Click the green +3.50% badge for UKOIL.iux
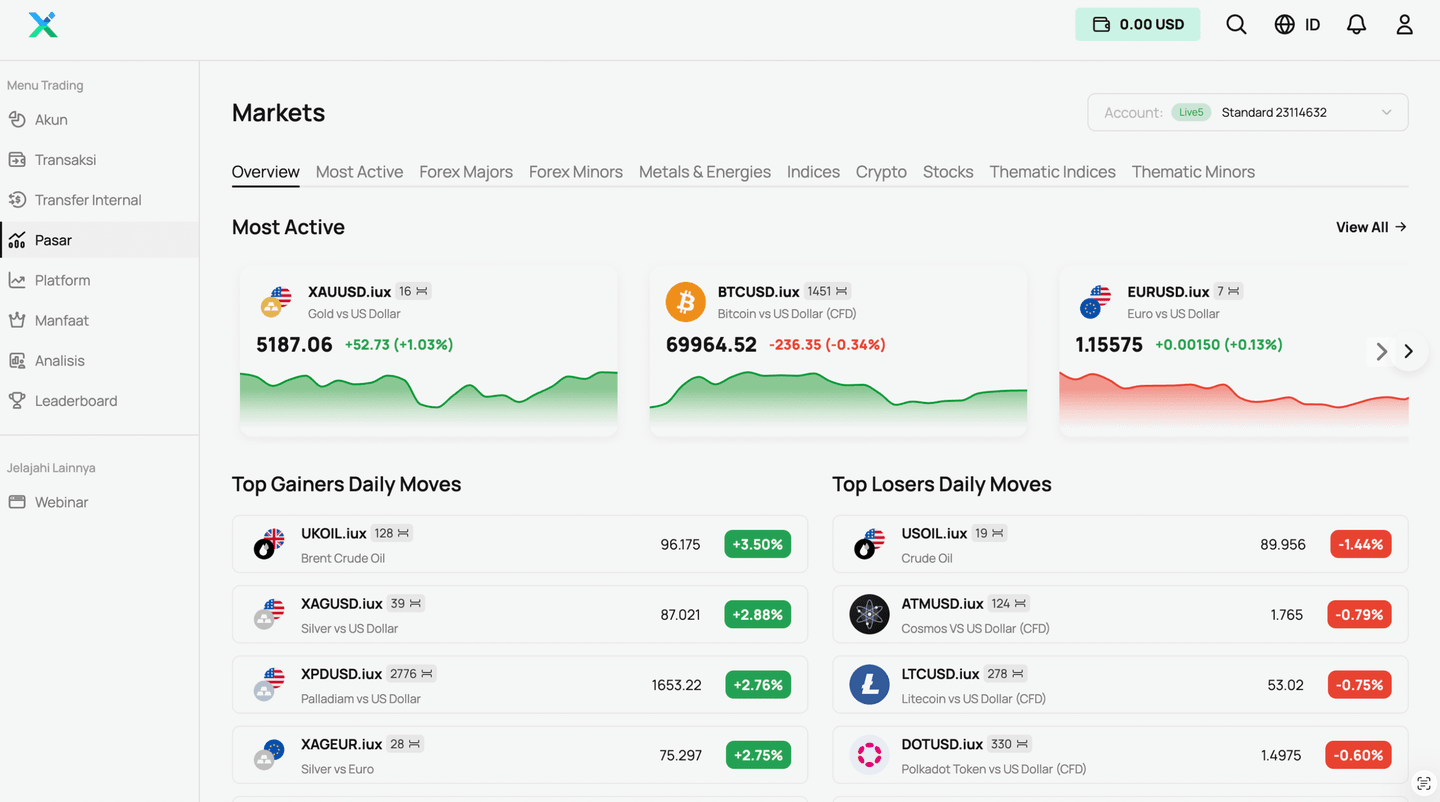Viewport: 1440px width, 802px height. 758,544
